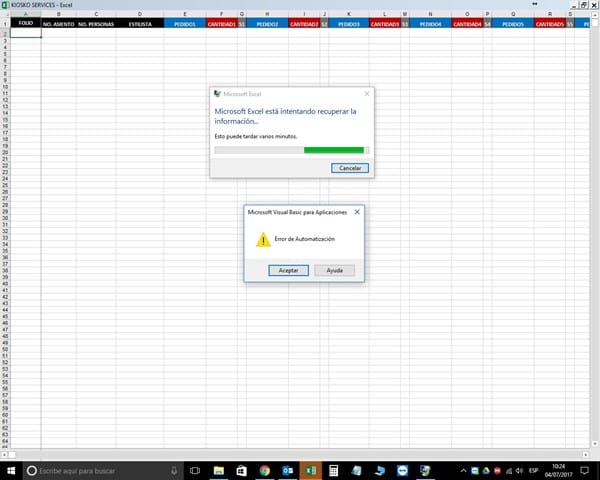Click the microphone icon in search box

coord(174,470)
